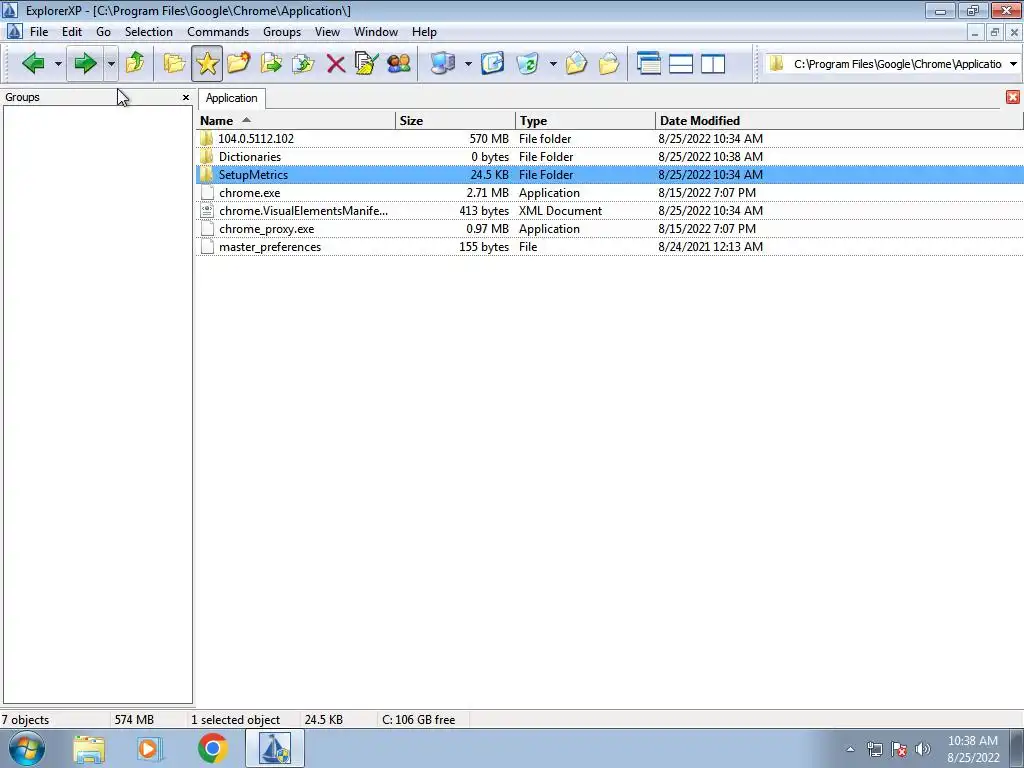Click the green Back arrow
1024x768 pixels.
(x=33, y=63)
